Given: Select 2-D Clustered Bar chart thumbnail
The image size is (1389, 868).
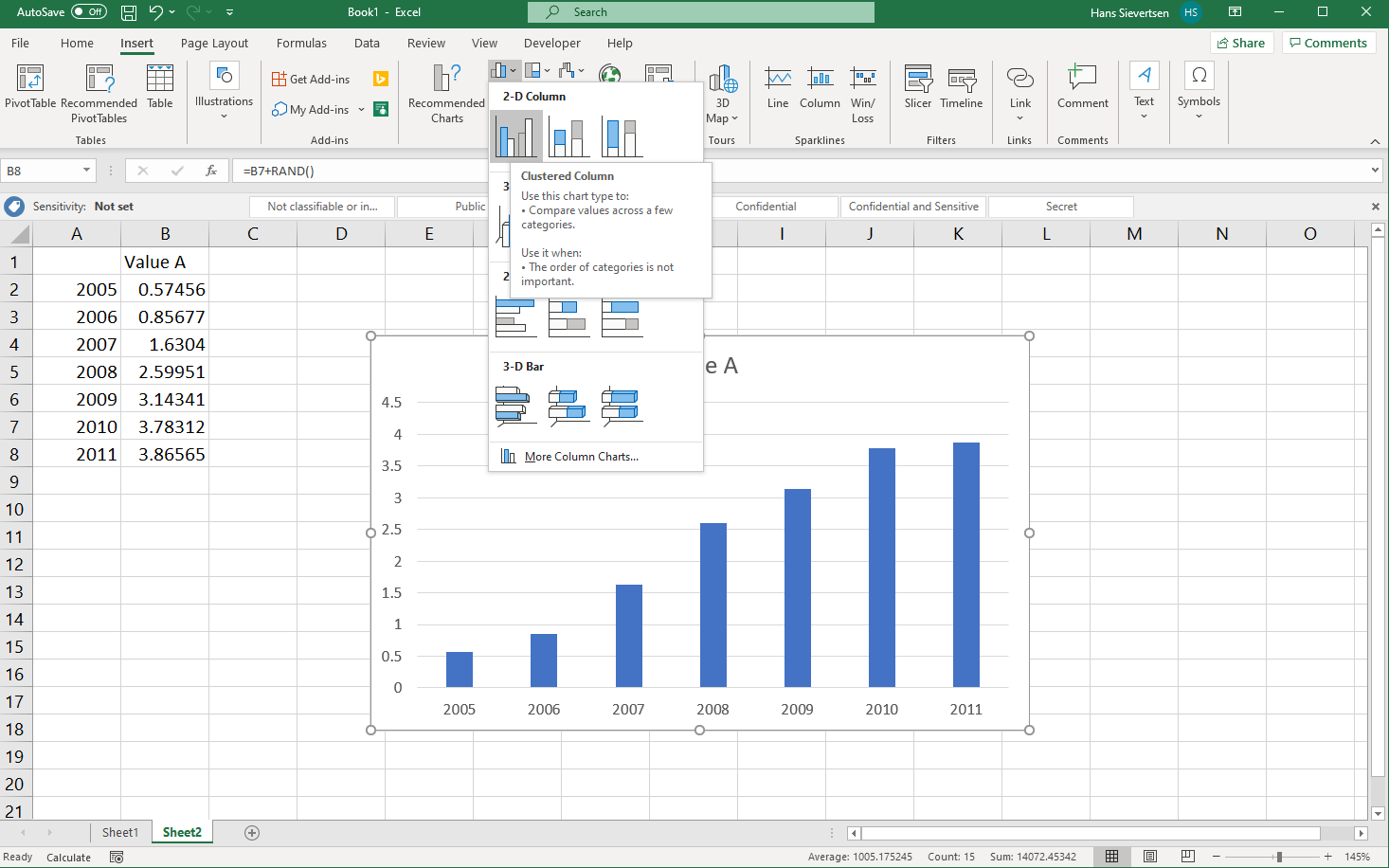Looking at the screenshot, I should [516, 317].
